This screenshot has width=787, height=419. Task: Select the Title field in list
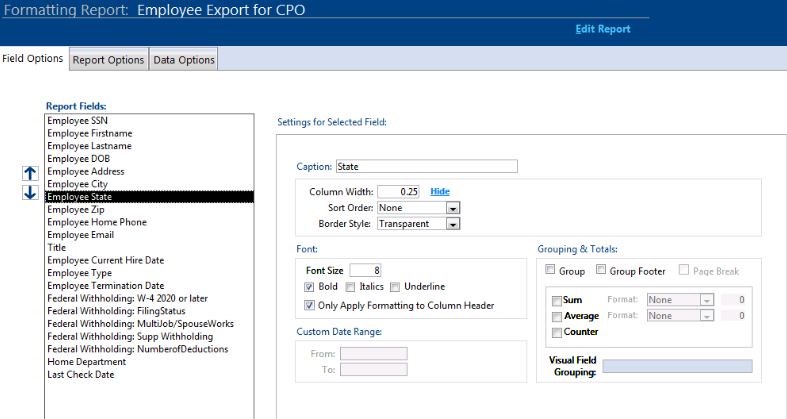point(149,248)
